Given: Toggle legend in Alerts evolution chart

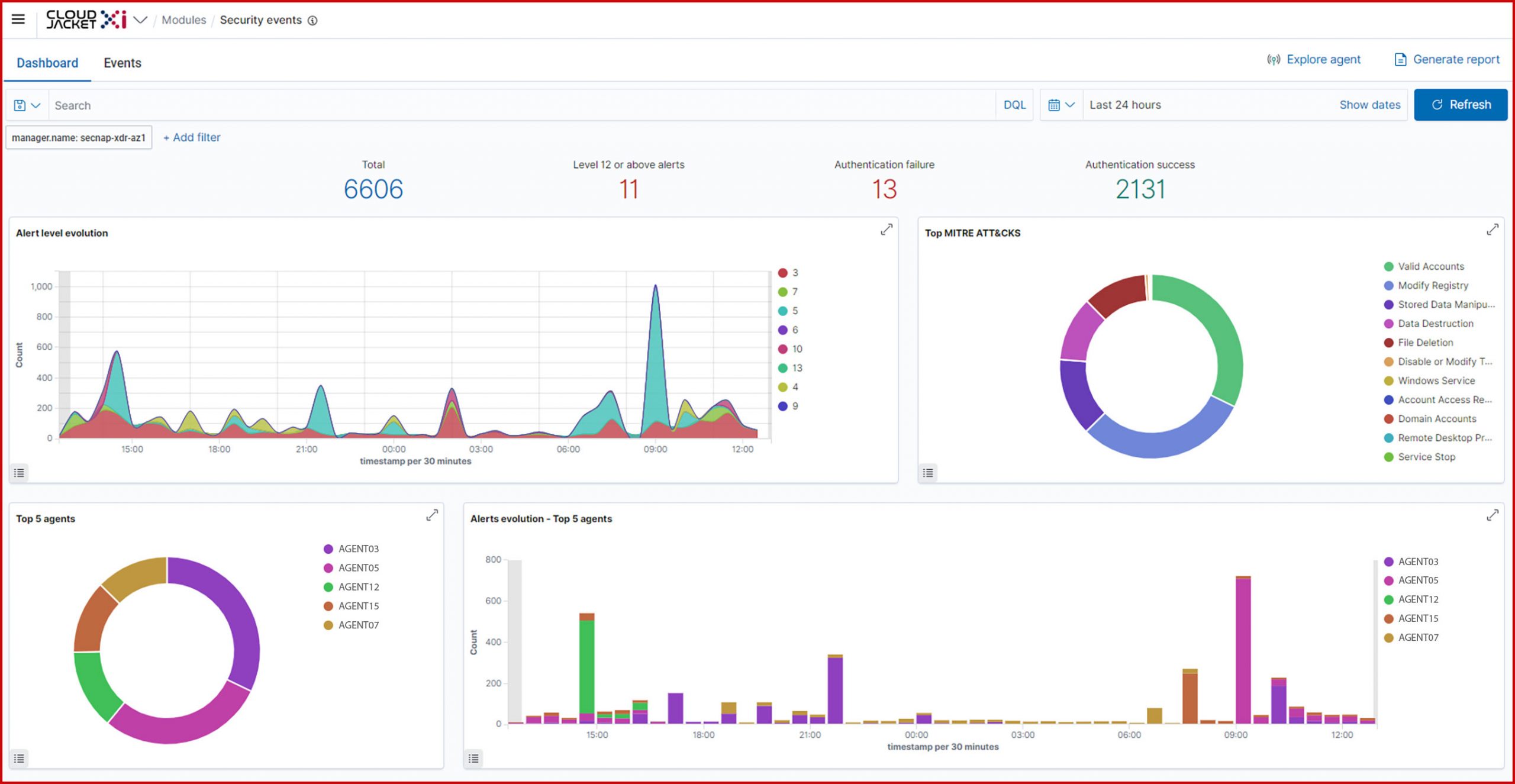Looking at the screenshot, I should pos(473,759).
